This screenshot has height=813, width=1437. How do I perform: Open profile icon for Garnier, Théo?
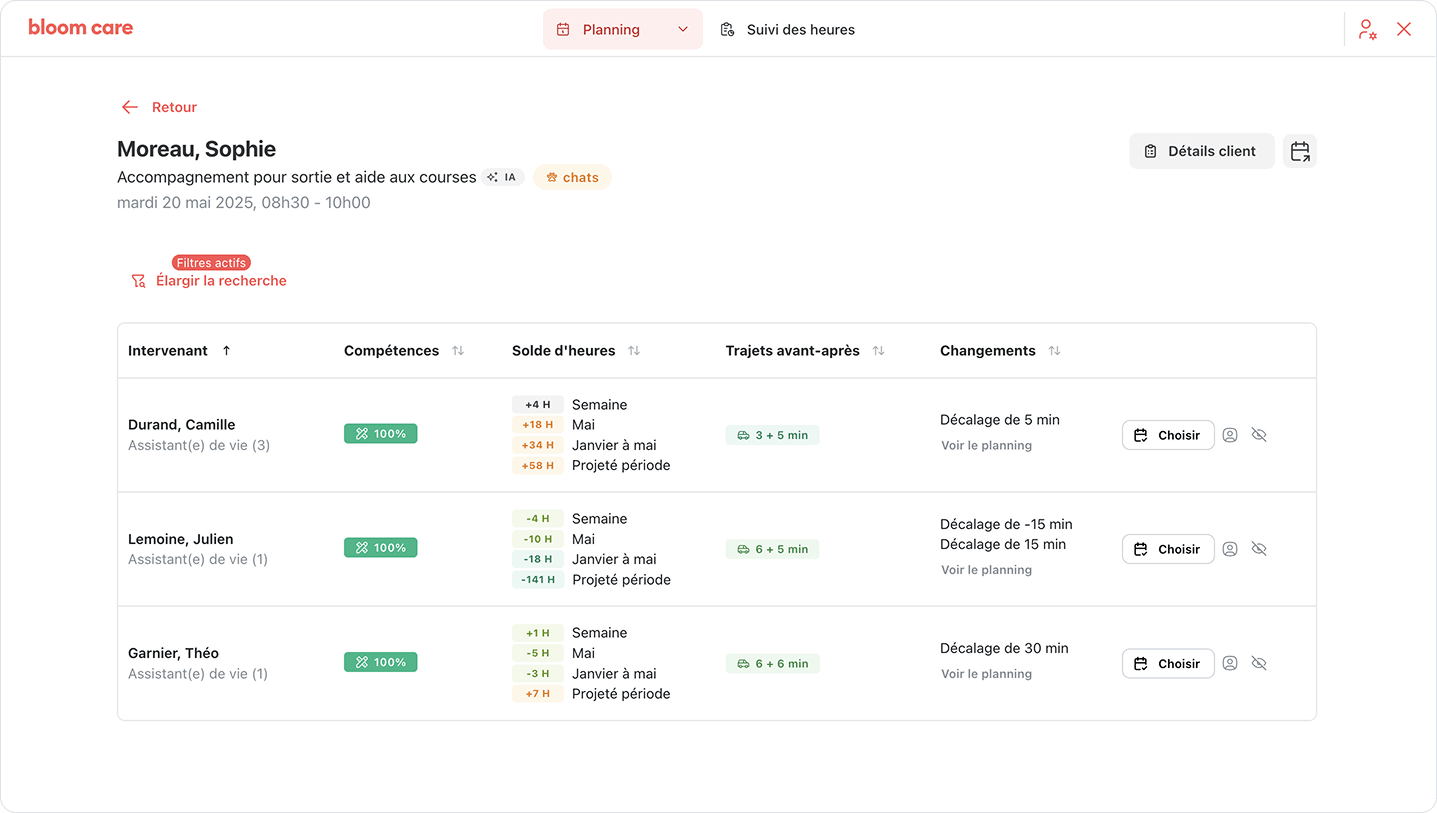pyautogui.click(x=1230, y=663)
